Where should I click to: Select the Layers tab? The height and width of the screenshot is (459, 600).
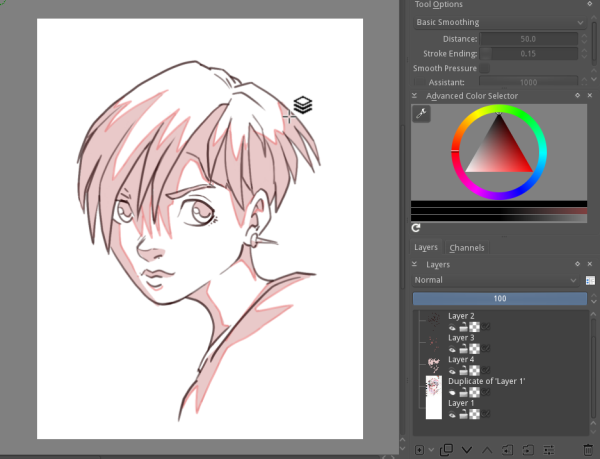click(x=426, y=247)
